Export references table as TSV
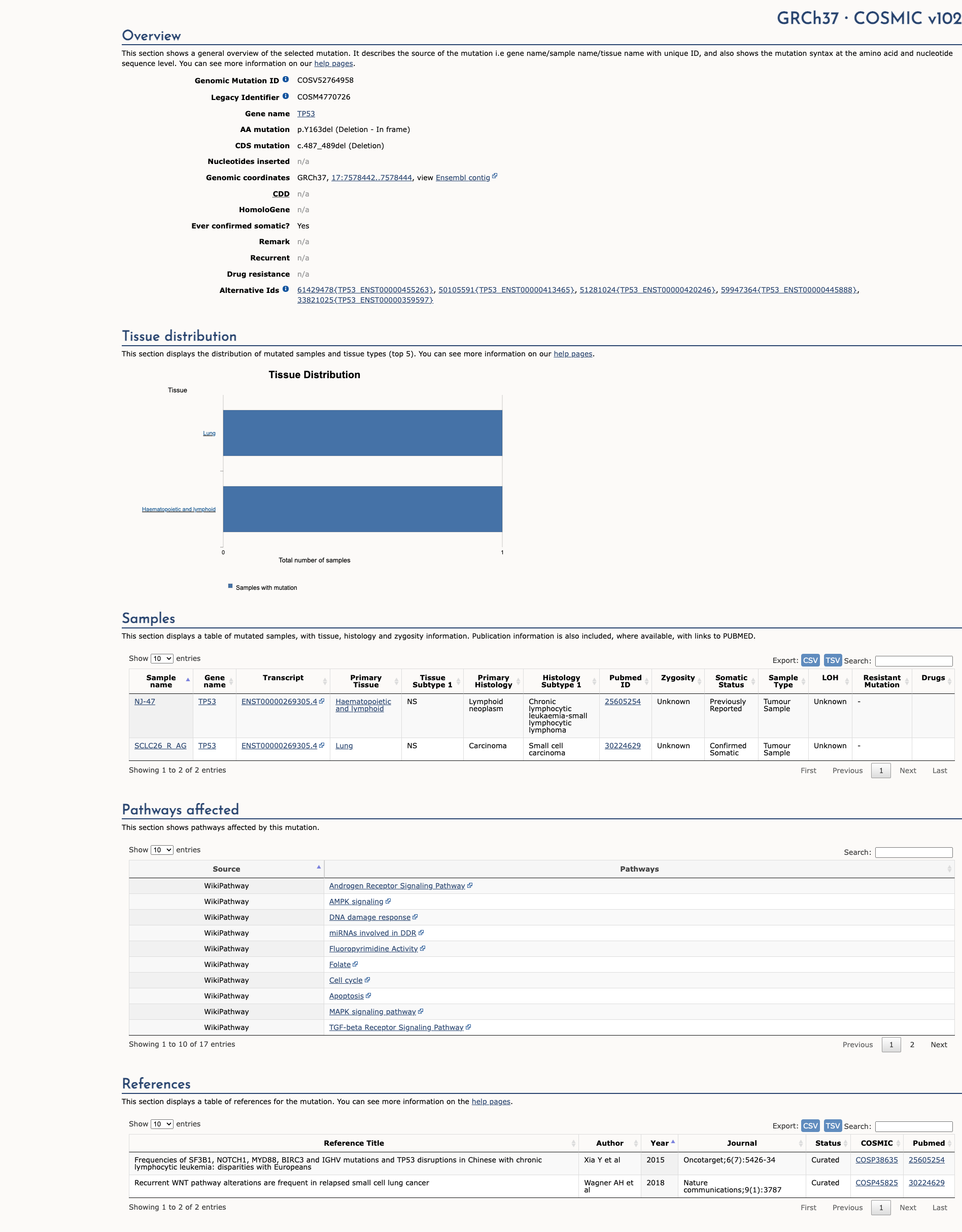 [x=832, y=1126]
